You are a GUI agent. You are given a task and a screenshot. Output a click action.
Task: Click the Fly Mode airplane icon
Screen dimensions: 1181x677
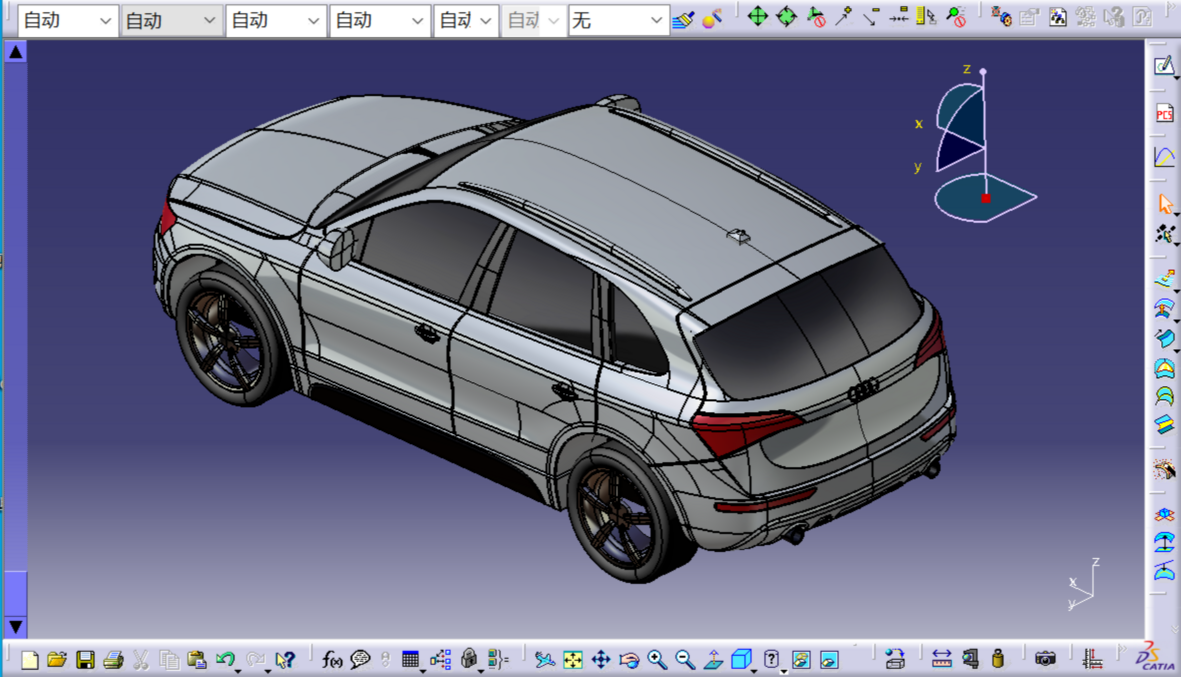point(544,659)
